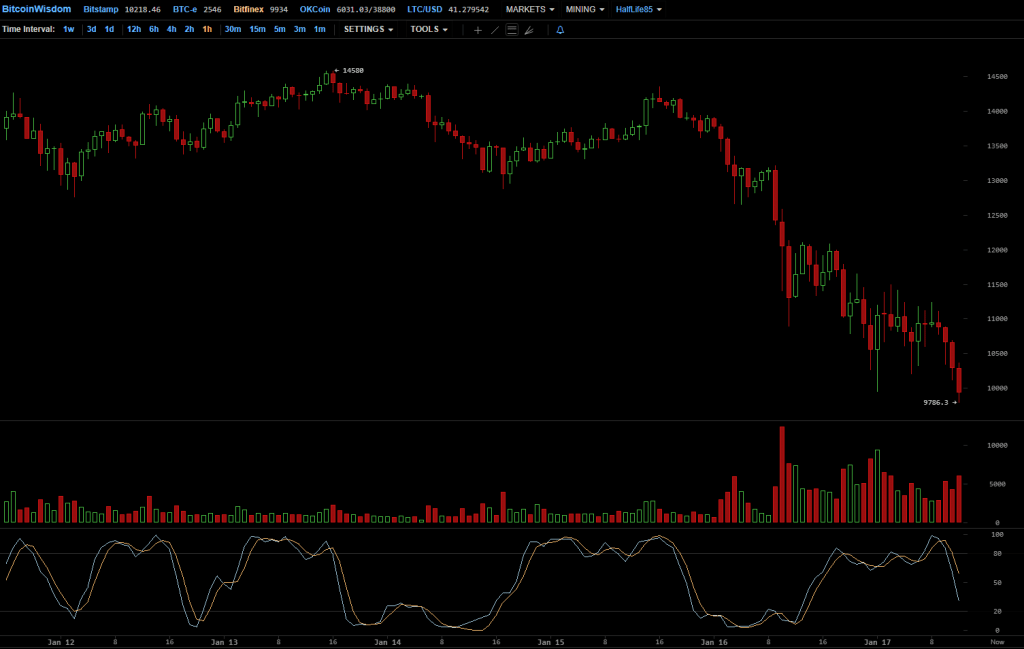
Task: Select the horizontal lines tool icon
Action: tap(511, 30)
